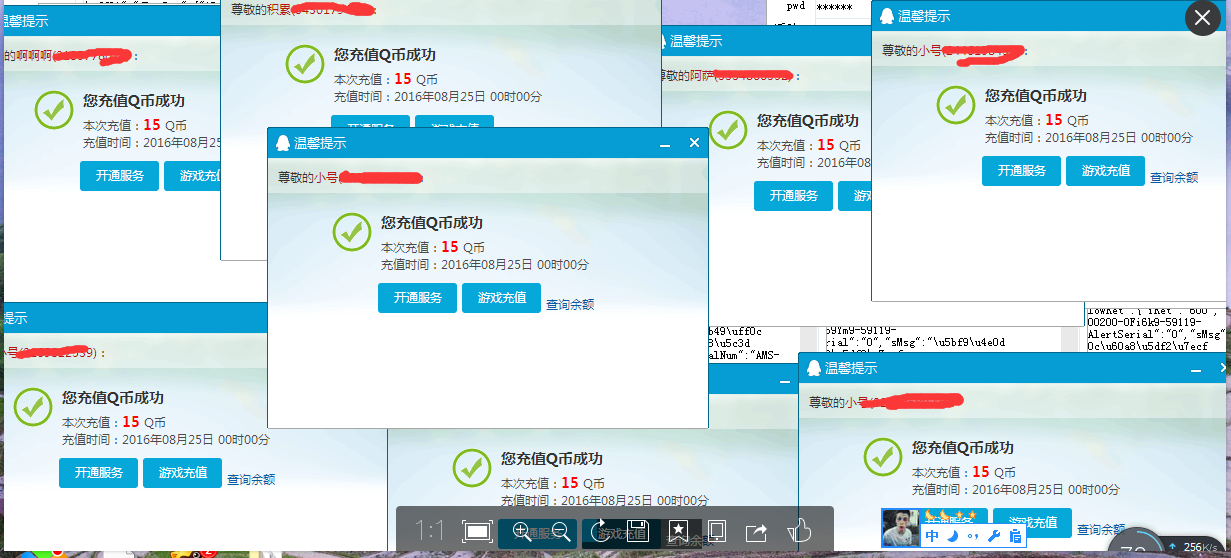The height and width of the screenshot is (558, 1231).
Task: Add the image to favorites with the star icon
Action: [x=678, y=531]
